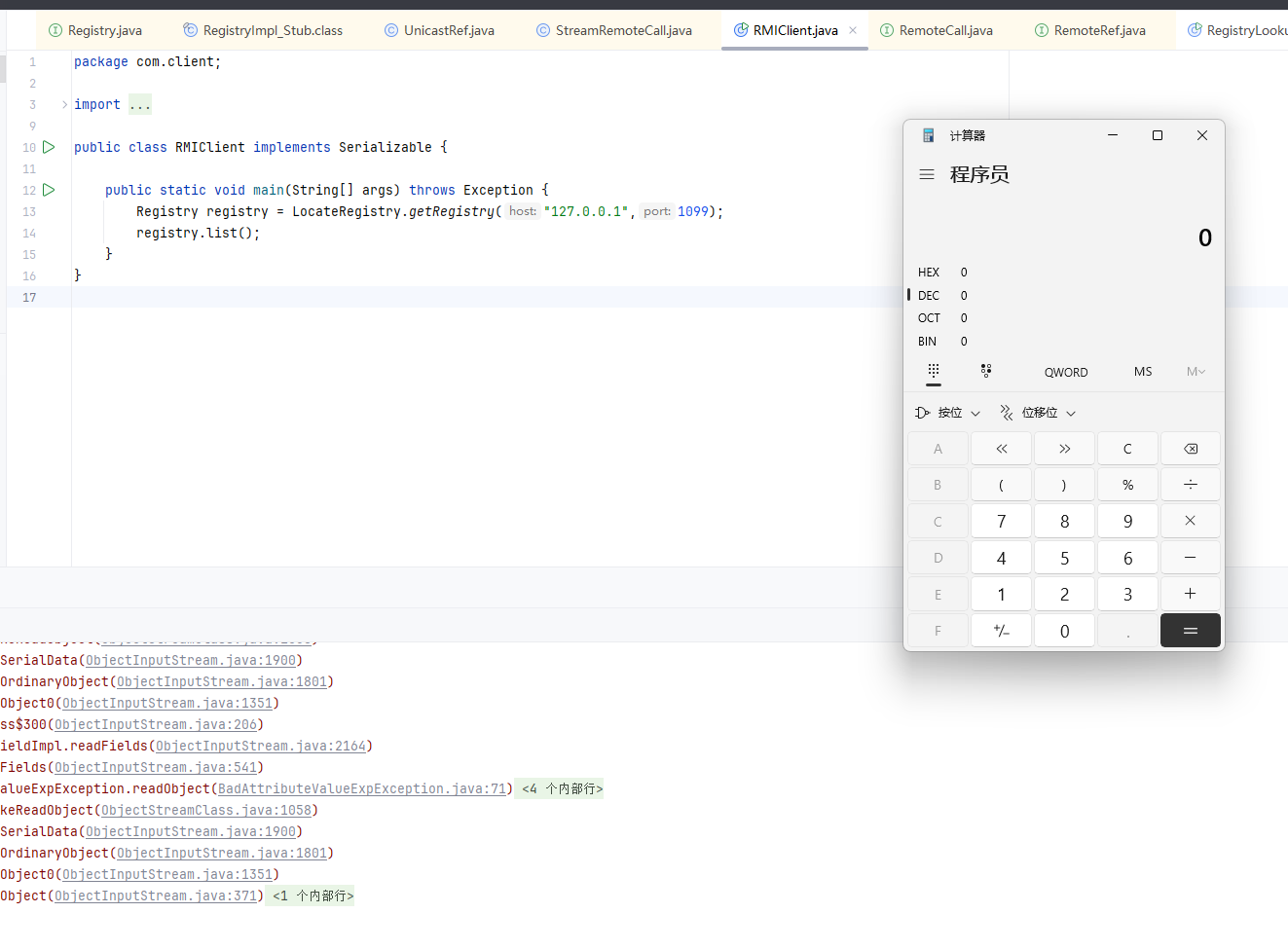Click the port value 1099 in code

[693, 211]
